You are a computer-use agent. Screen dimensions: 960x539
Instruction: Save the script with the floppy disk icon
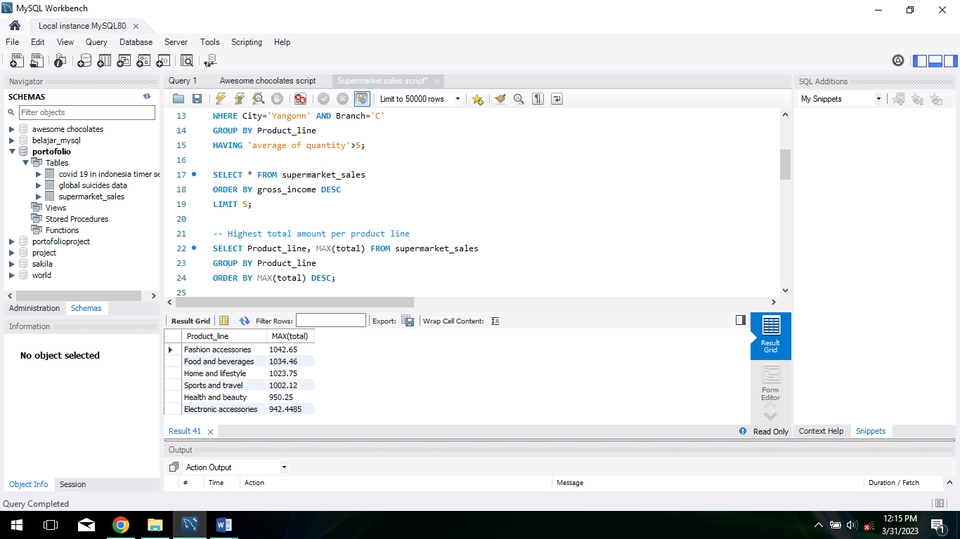pos(197,99)
